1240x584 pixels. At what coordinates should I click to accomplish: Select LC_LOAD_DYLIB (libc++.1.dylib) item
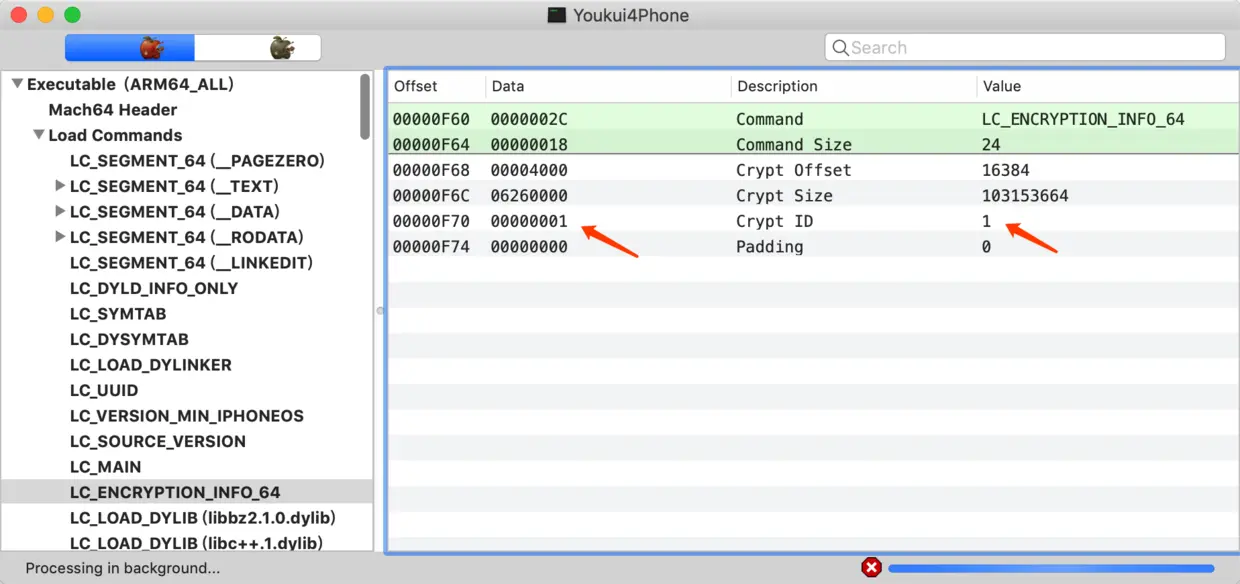(x=196, y=543)
